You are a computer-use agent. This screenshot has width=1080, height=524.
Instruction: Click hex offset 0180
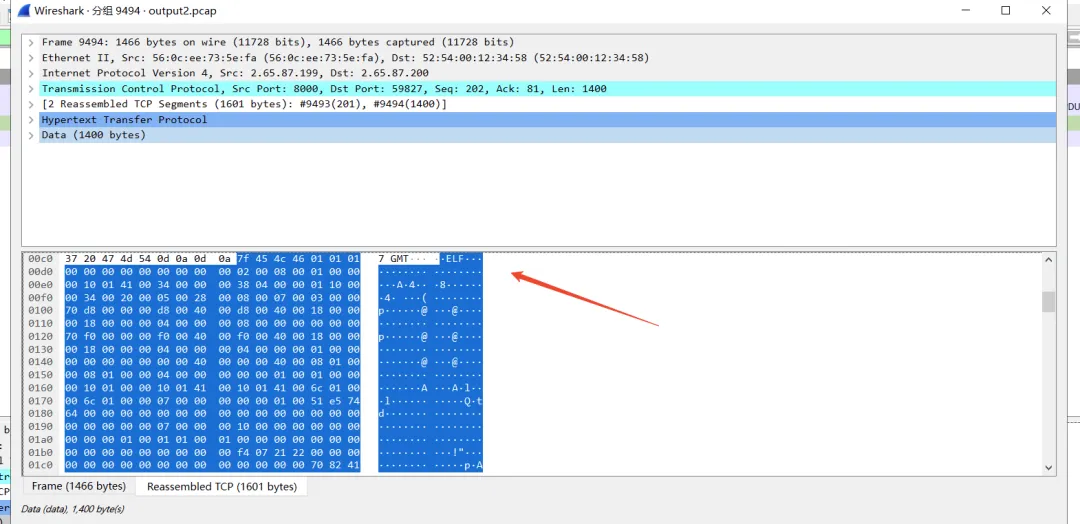pyautogui.click(x=41, y=415)
